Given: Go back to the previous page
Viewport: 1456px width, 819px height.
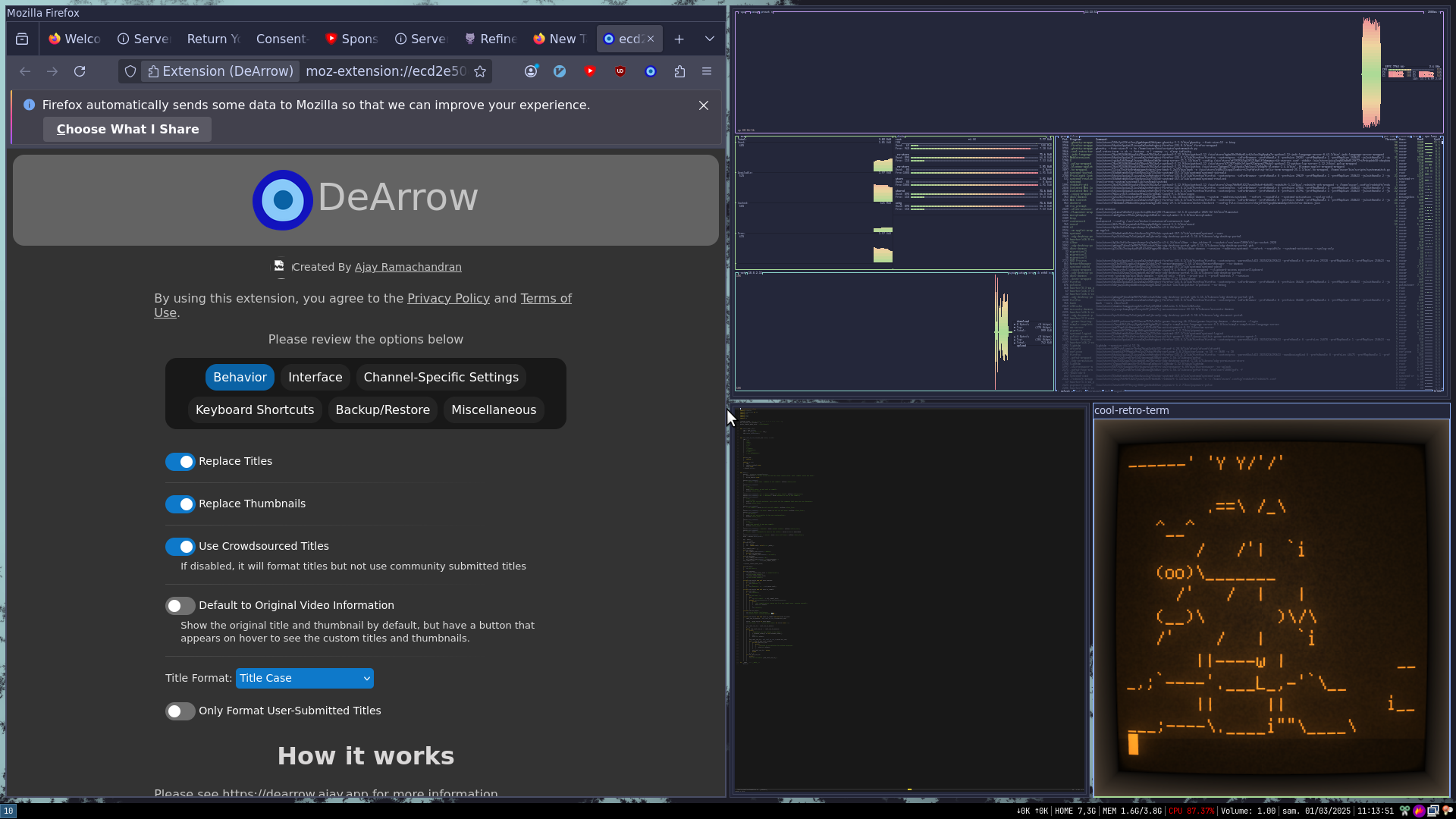Looking at the screenshot, I should tap(25, 71).
